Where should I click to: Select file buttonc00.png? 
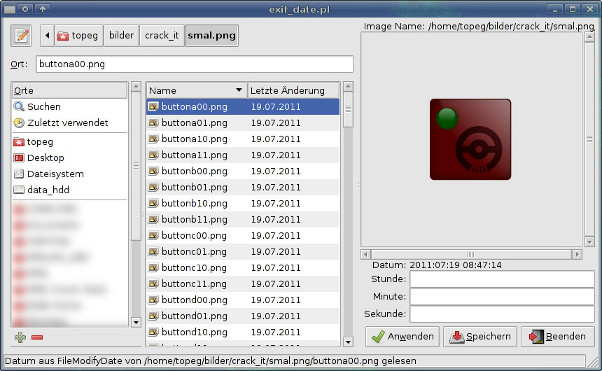[x=243, y=235]
